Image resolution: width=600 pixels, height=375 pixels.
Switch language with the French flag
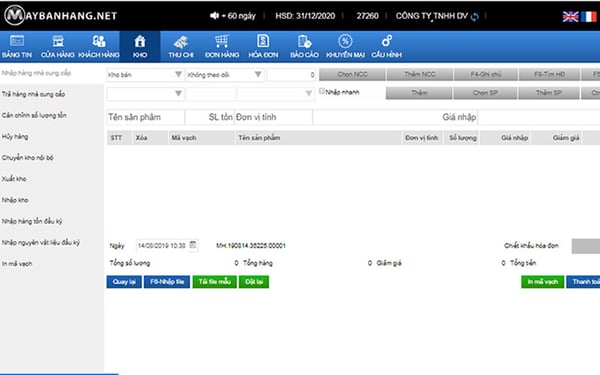(x=589, y=16)
